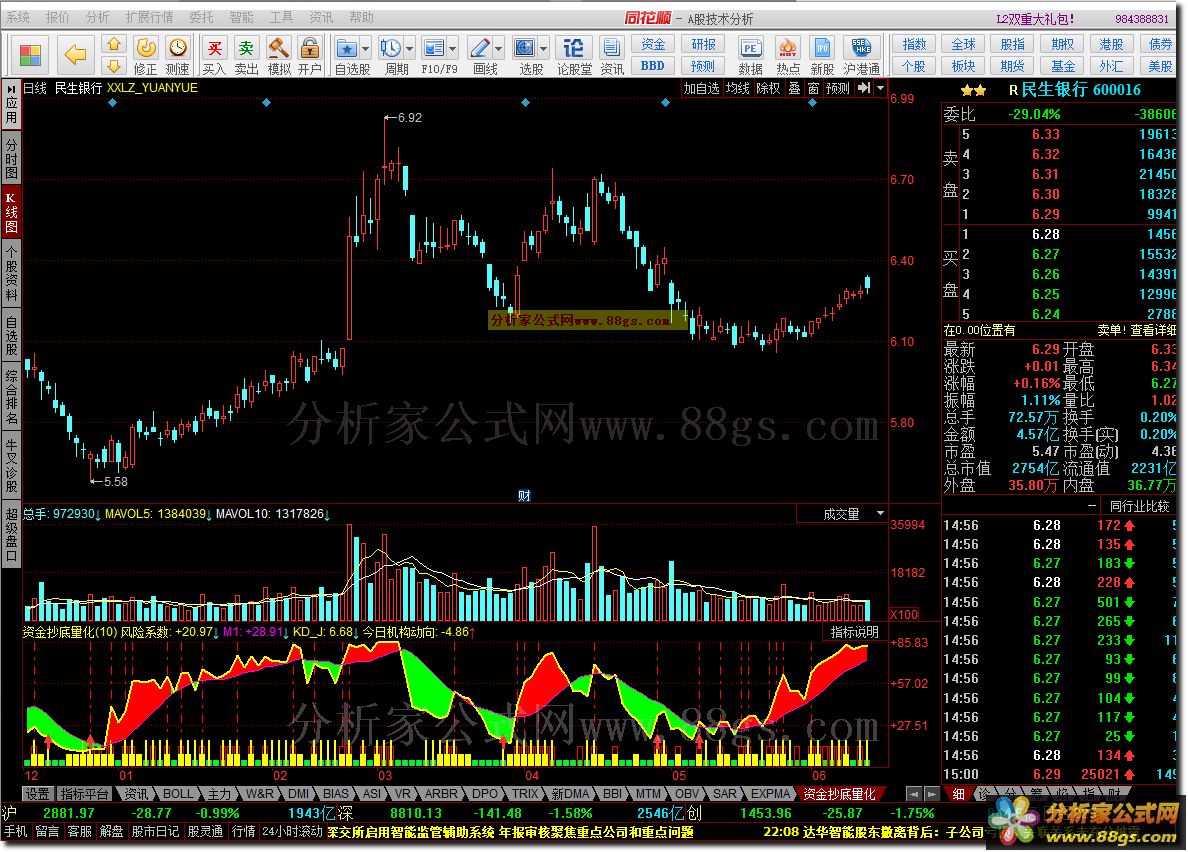
Task: Click the colorful home grid icon
Action: [x=31, y=55]
